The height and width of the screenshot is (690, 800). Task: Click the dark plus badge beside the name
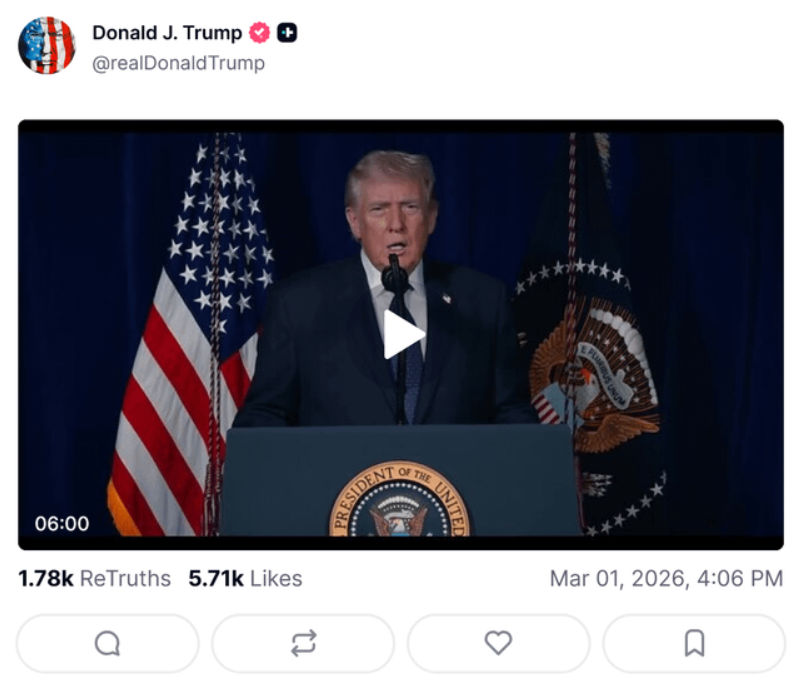tap(287, 33)
